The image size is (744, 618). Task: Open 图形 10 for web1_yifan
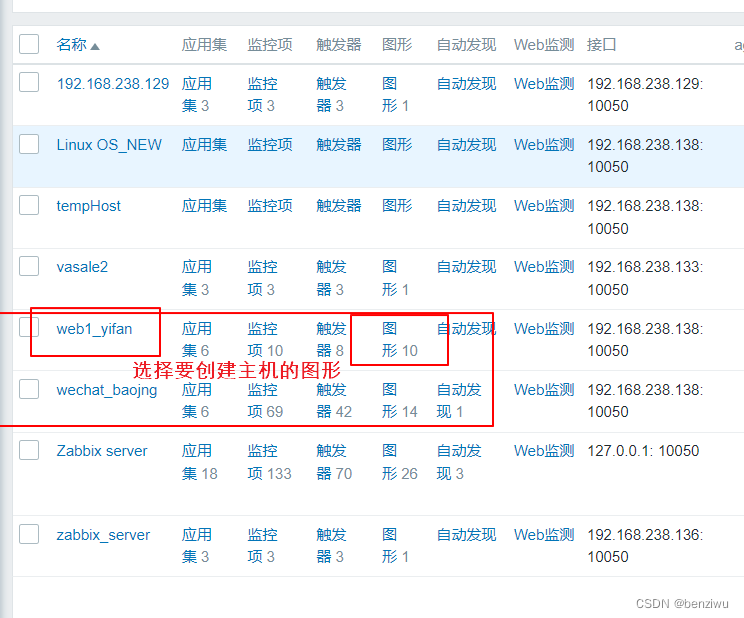(x=400, y=339)
